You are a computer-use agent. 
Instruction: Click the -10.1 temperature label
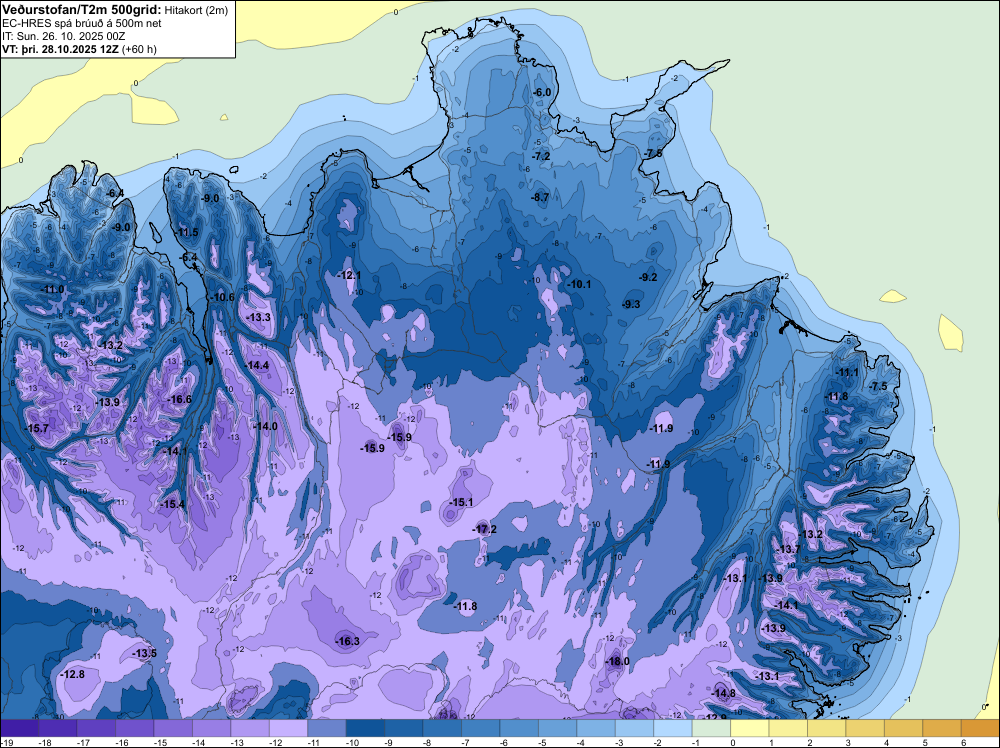coord(578,284)
